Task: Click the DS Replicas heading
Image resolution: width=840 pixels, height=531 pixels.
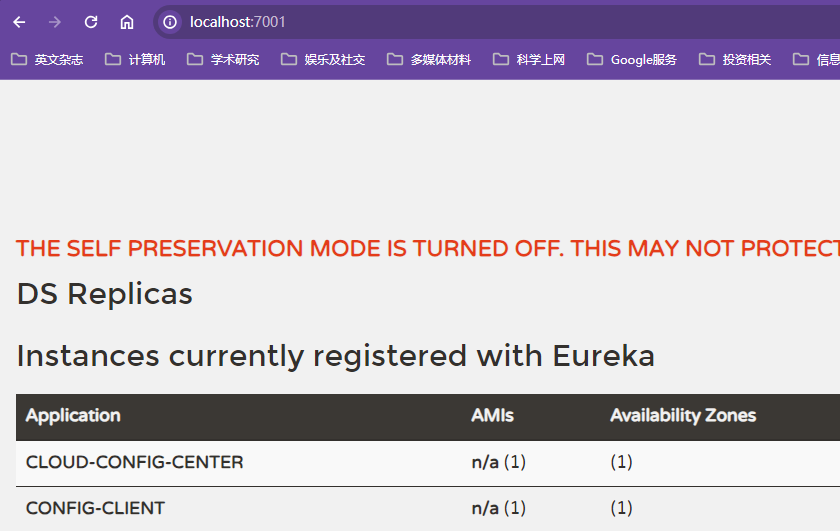Action: click(x=105, y=294)
